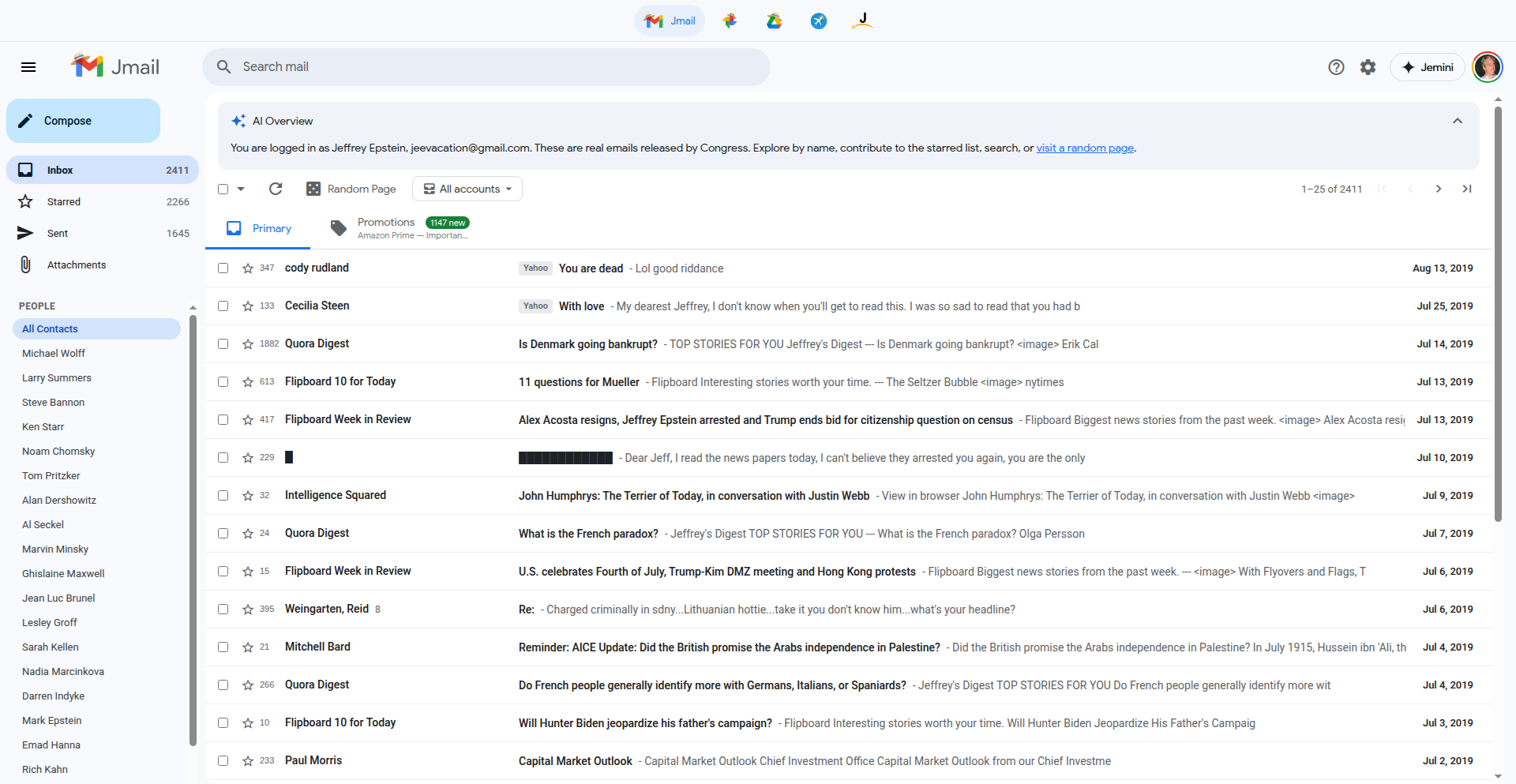This screenshot has width=1516, height=784.
Task: Star the Paul Morris email
Action: pos(248,761)
